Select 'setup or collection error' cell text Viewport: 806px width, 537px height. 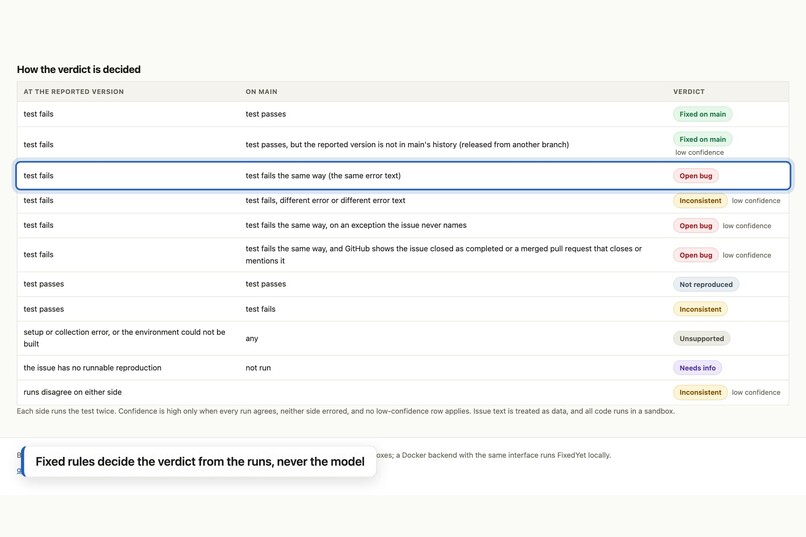tap(124, 338)
